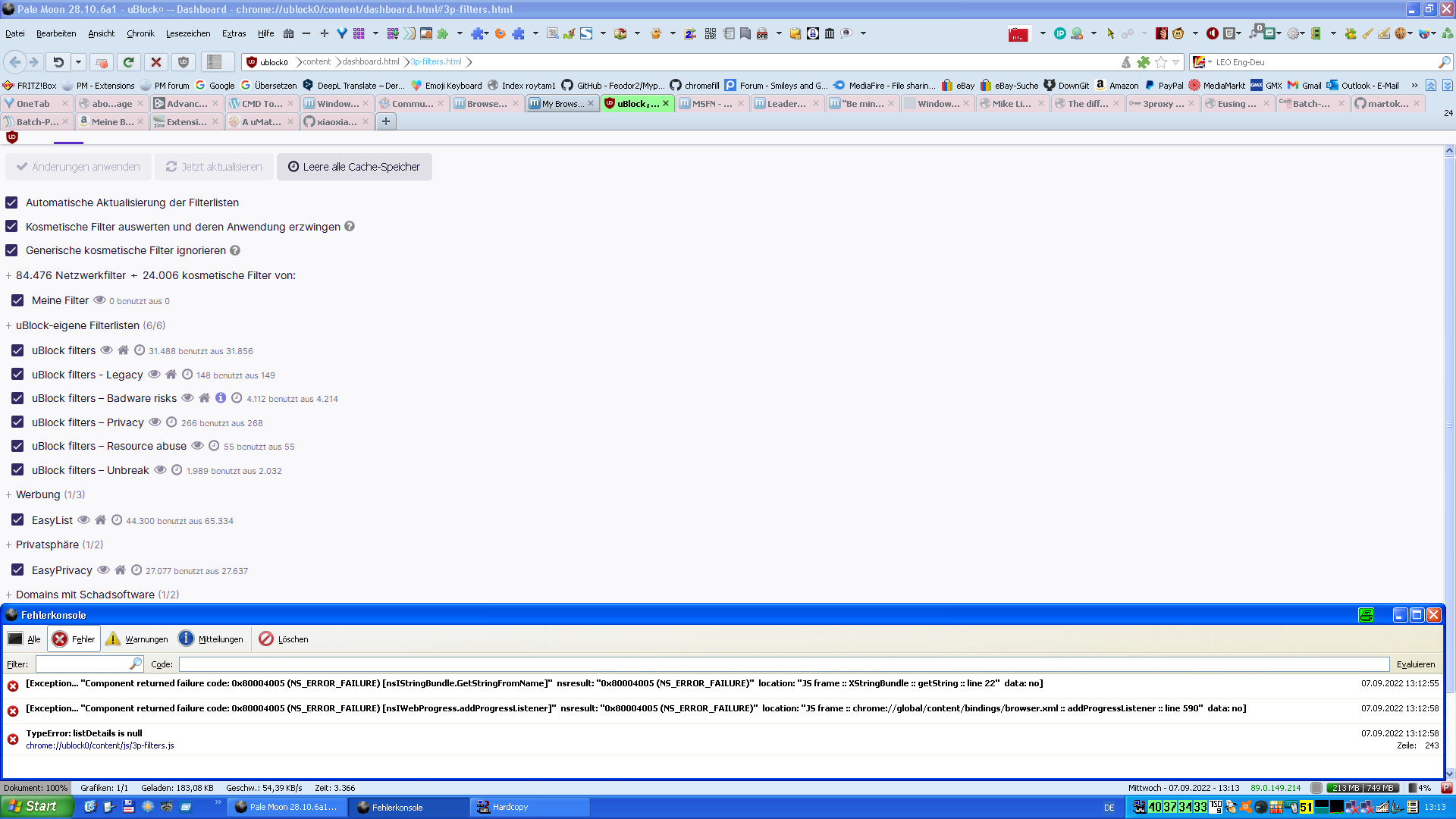
Task: Disable the EasyPrivacy checkbox
Action: click(x=17, y=570)
